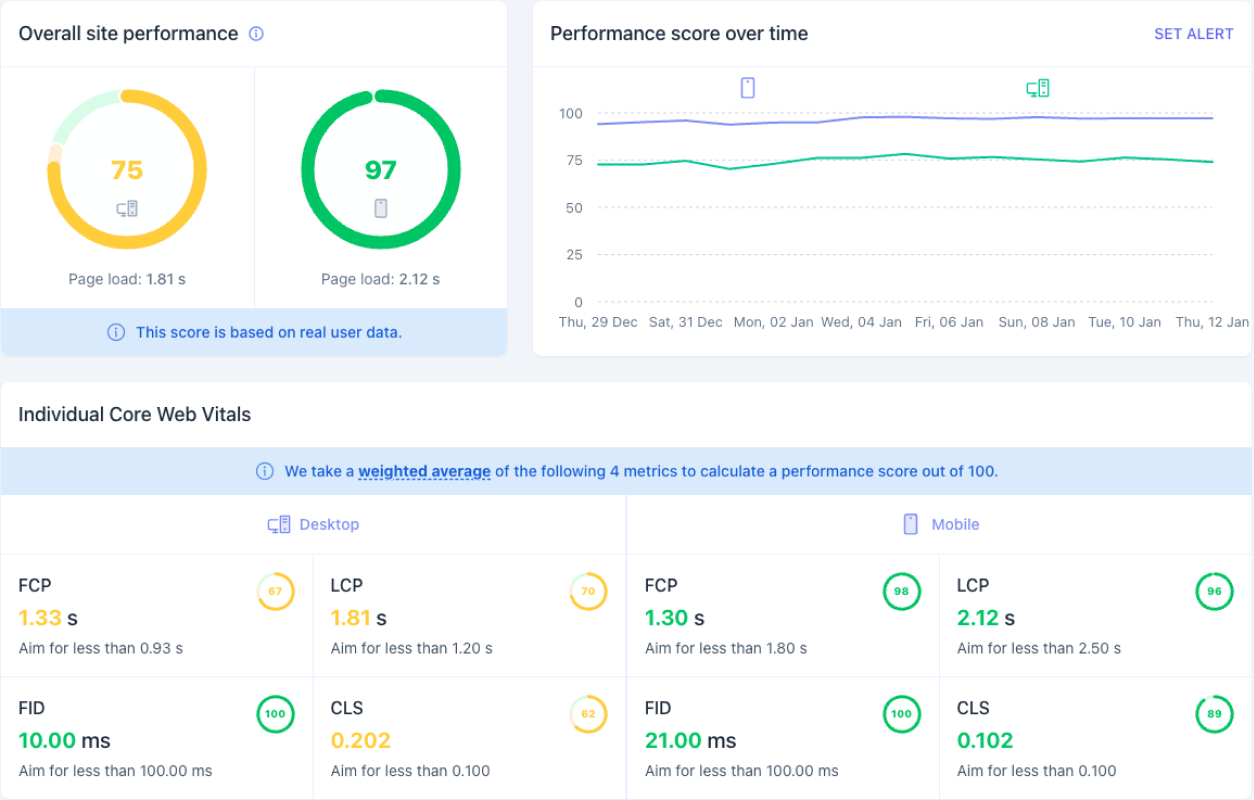Click the green 97 mobile score gauge
Viewport: 1254px width, 800px height.
click(380, 170)
